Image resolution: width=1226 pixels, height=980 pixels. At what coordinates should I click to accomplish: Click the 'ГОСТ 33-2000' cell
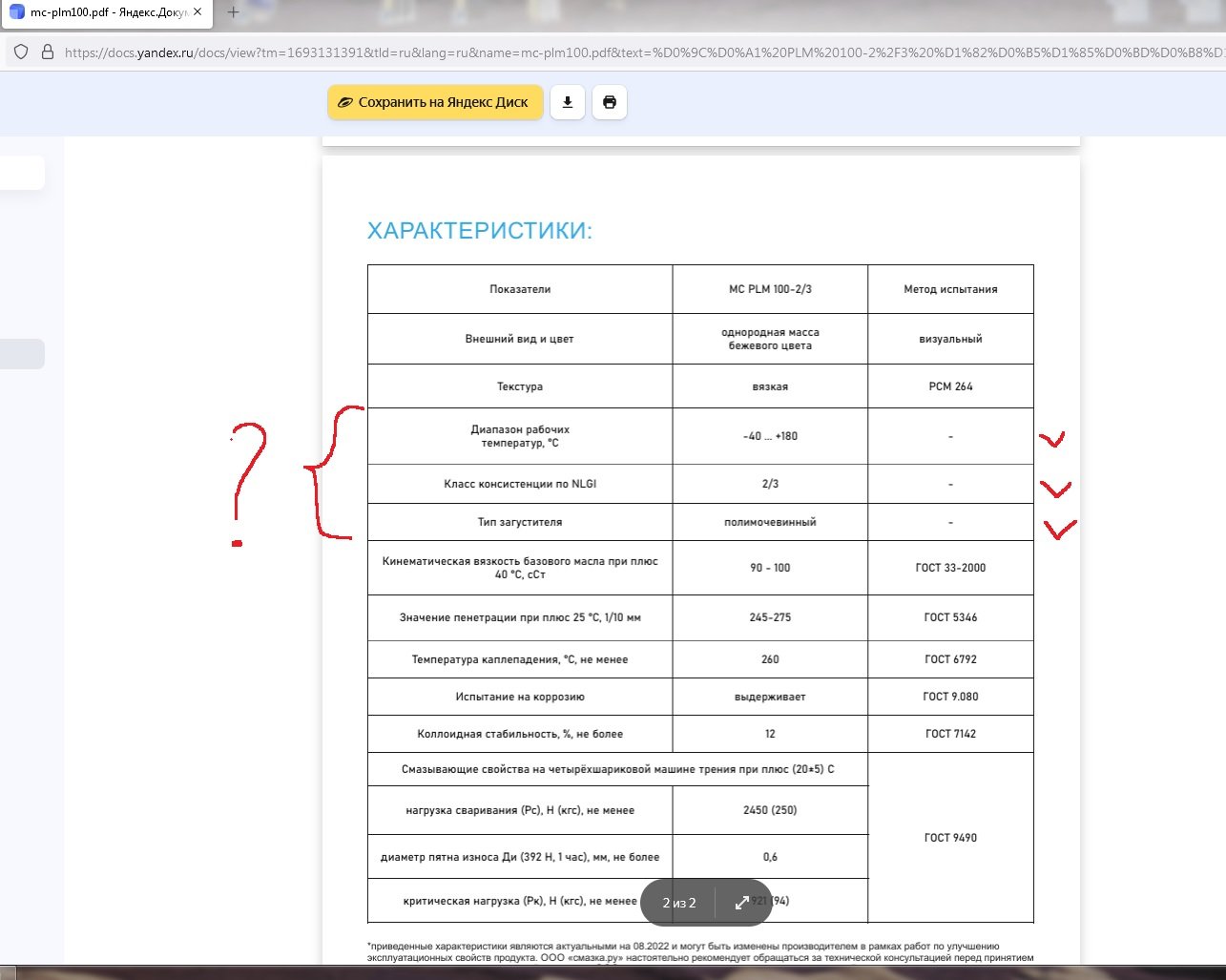pyautogui.click(x=950, y=568)
